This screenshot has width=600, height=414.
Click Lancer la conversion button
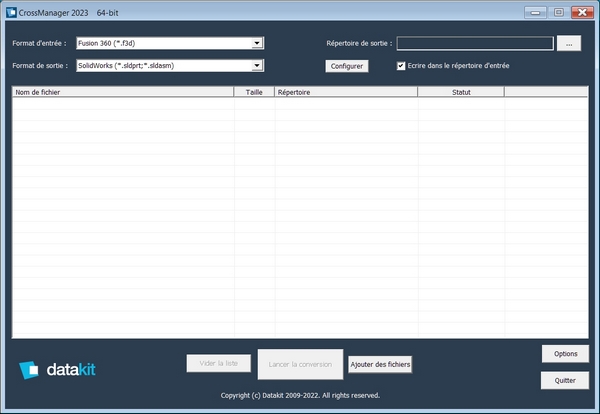(300, 364)
